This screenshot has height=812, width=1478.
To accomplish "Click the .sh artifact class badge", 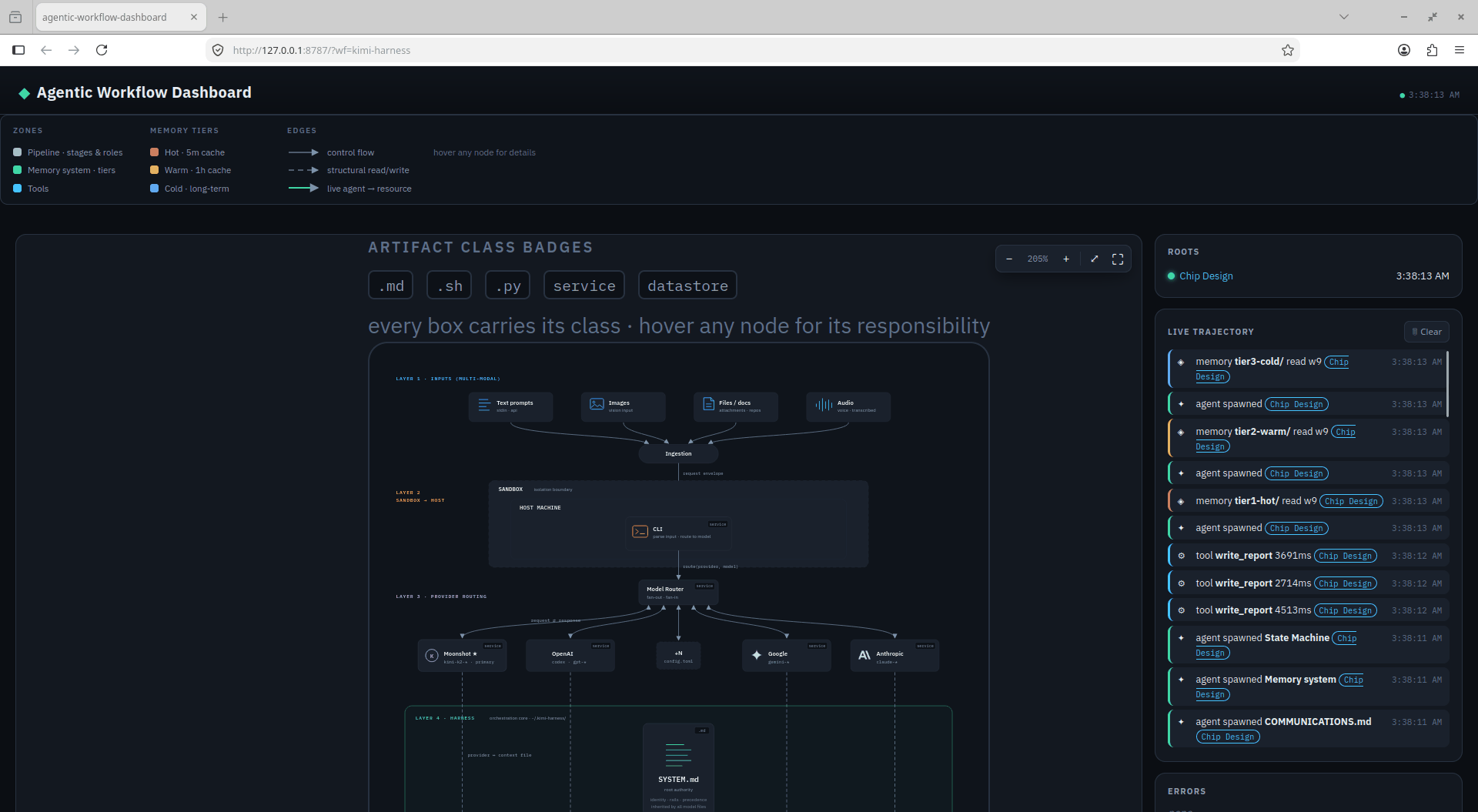I will click(x=450, y=286).
